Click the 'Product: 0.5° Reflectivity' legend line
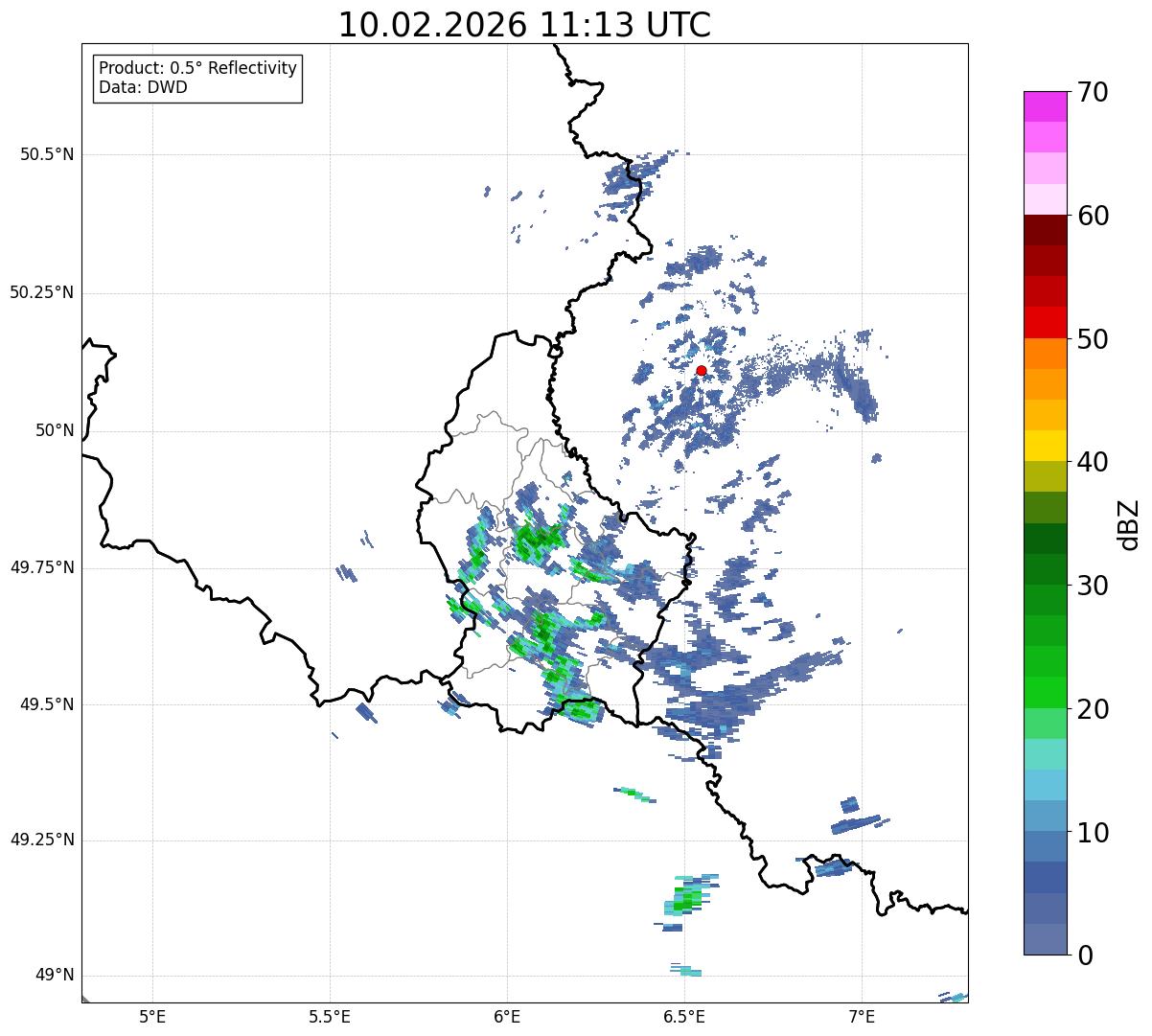 point(197,69)
